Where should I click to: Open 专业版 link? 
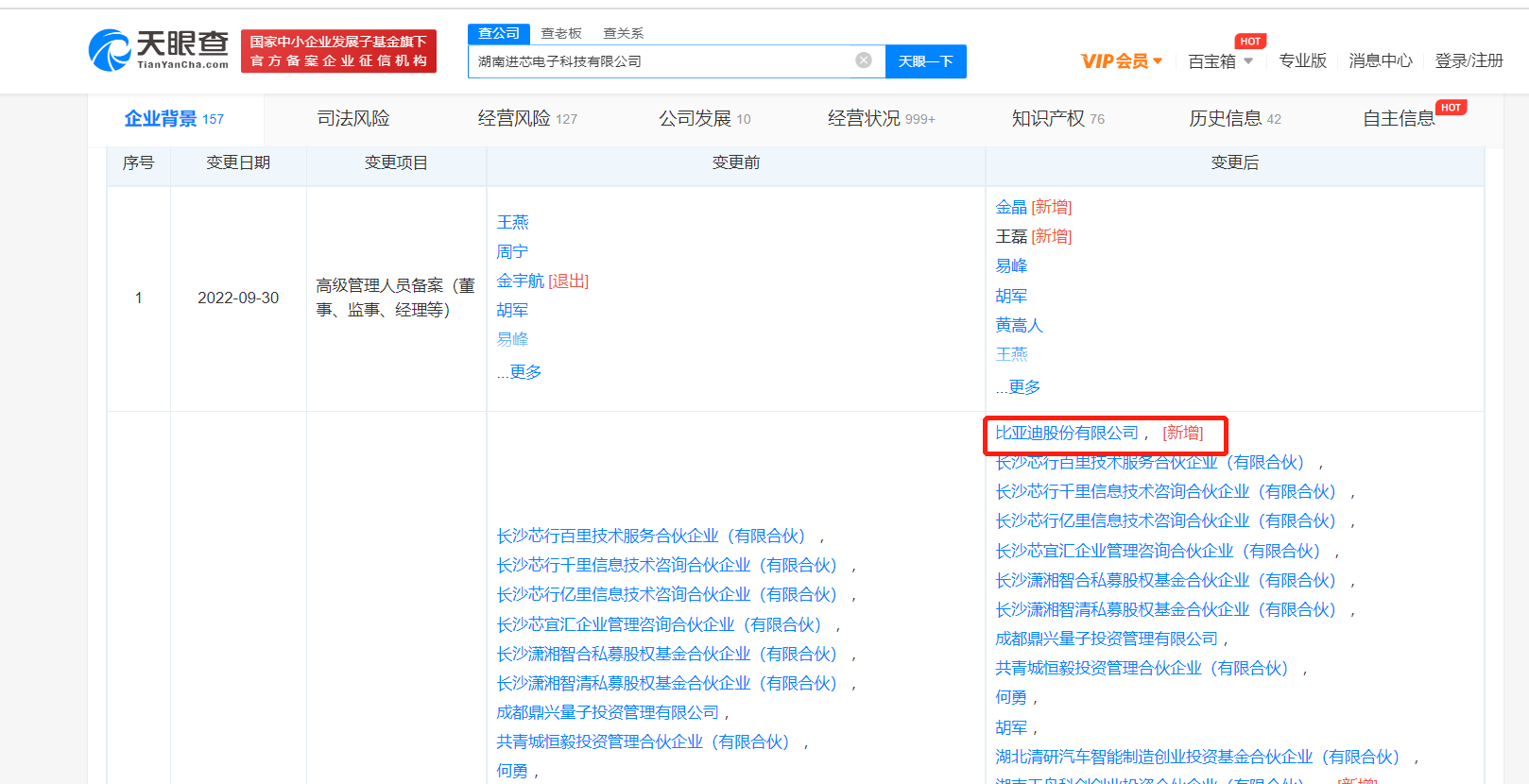1302,60
